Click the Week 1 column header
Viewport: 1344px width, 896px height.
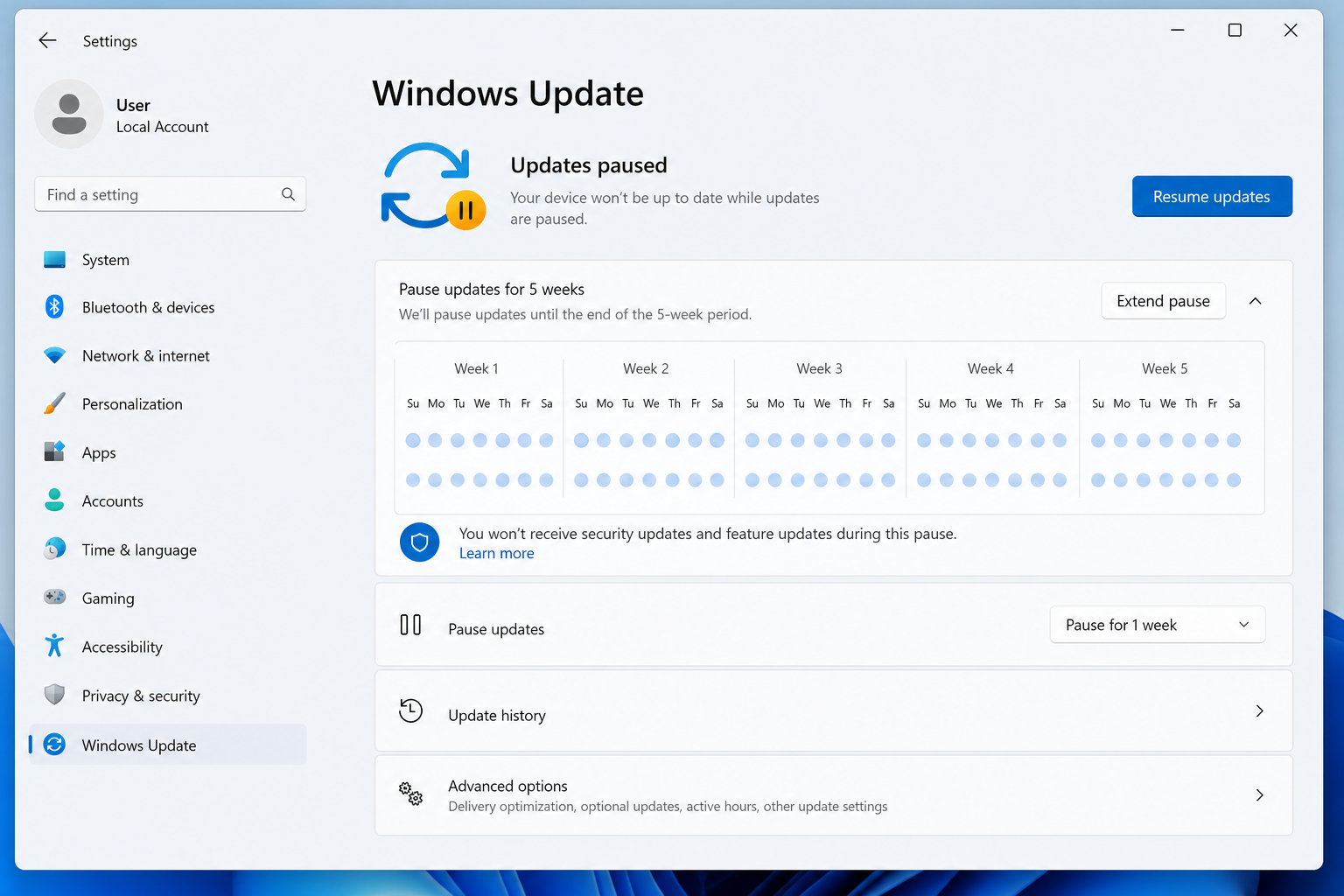476,368
